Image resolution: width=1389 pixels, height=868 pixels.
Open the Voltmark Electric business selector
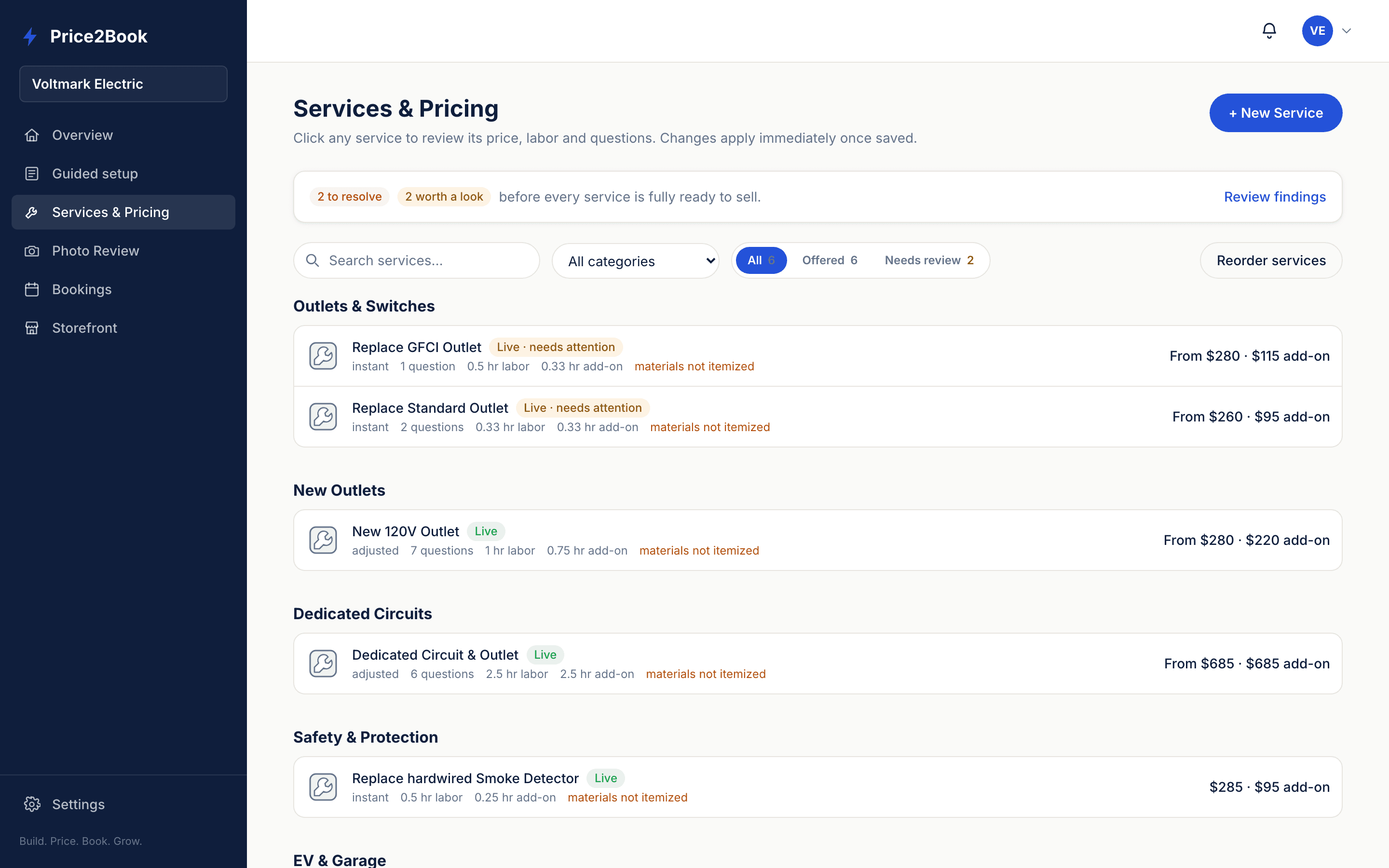coord(123,84)
